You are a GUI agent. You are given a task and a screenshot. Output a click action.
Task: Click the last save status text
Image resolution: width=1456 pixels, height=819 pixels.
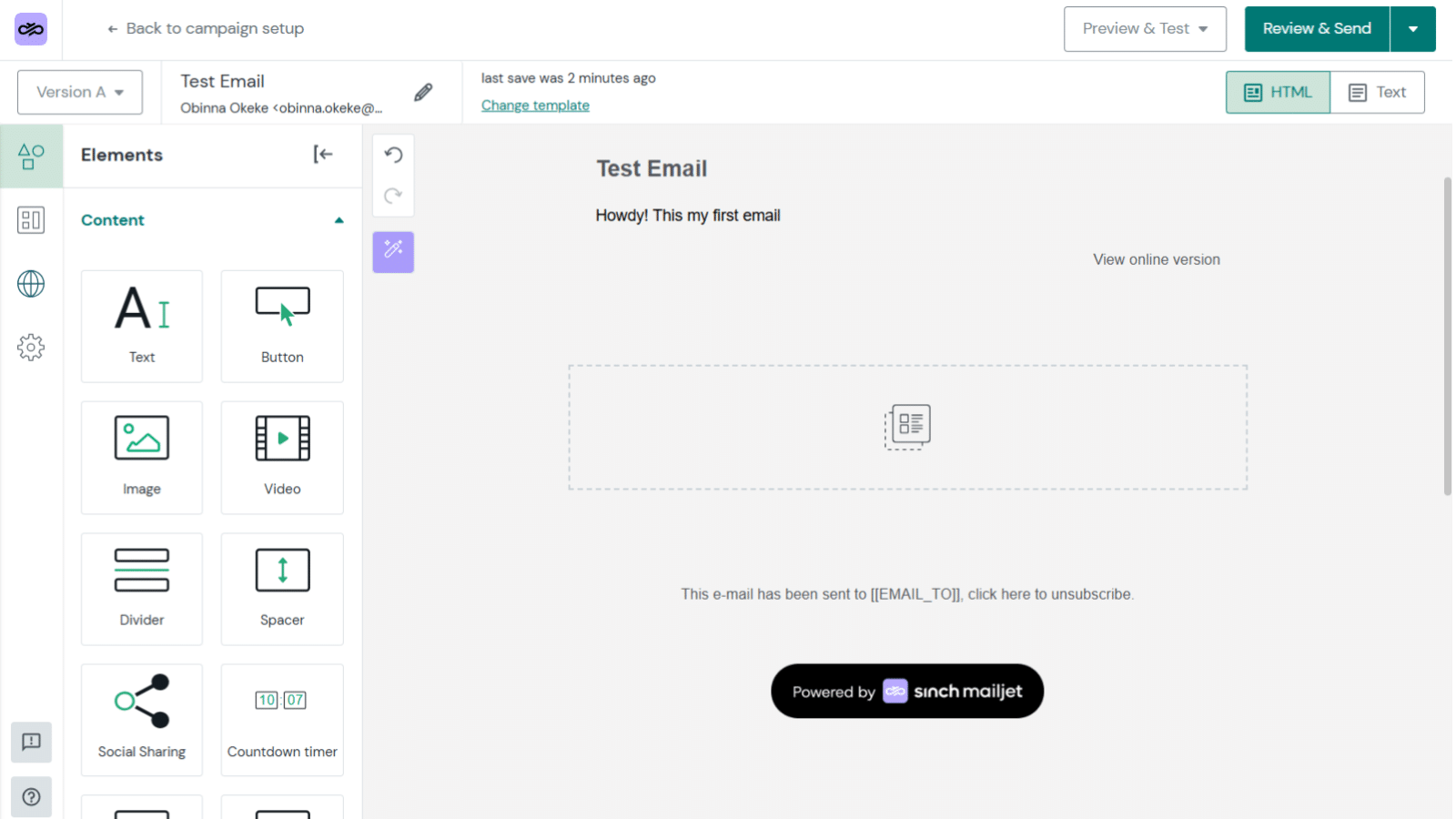pos(569,78)
